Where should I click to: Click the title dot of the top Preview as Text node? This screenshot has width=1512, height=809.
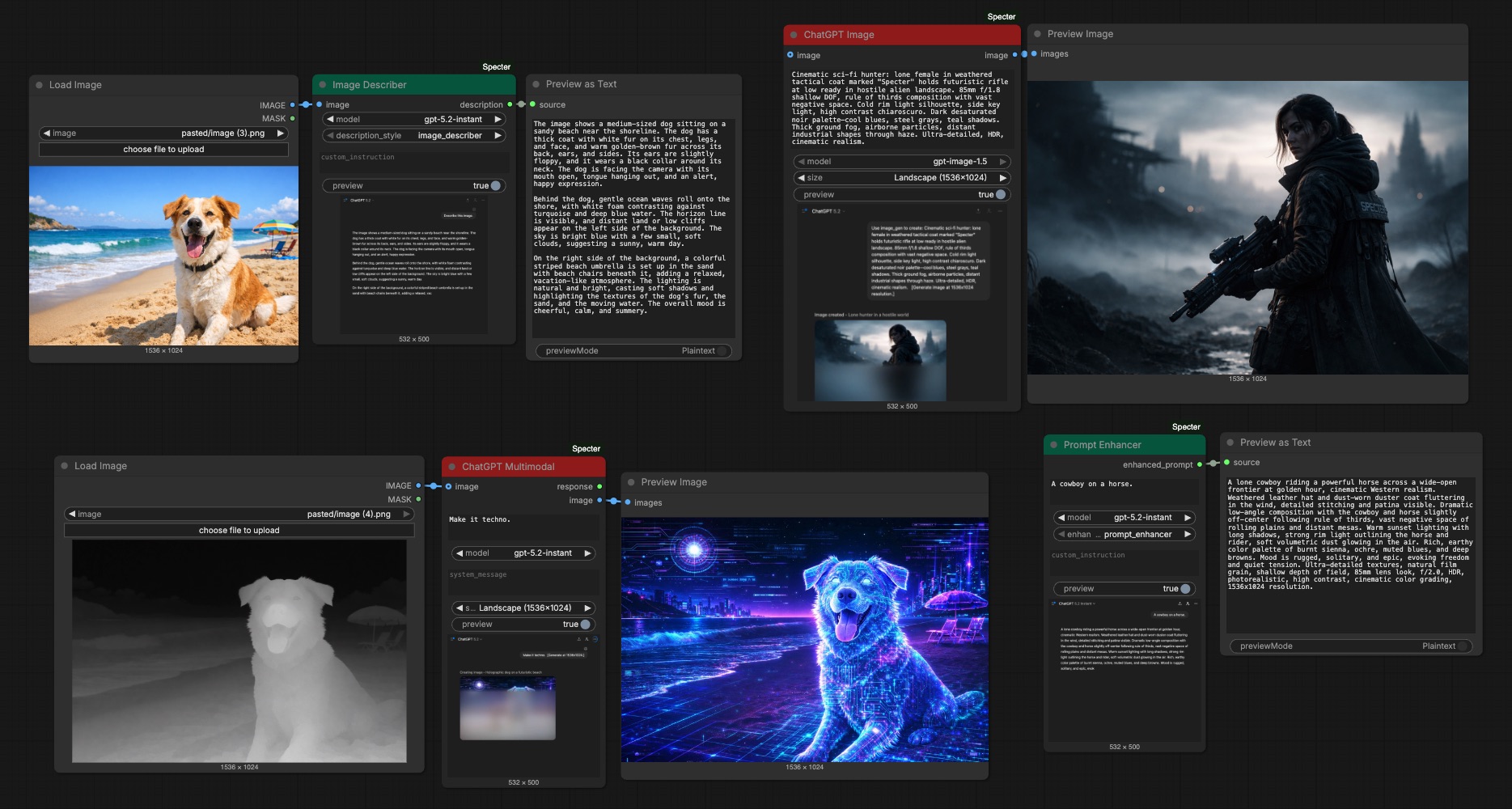(x=536, y=84)
